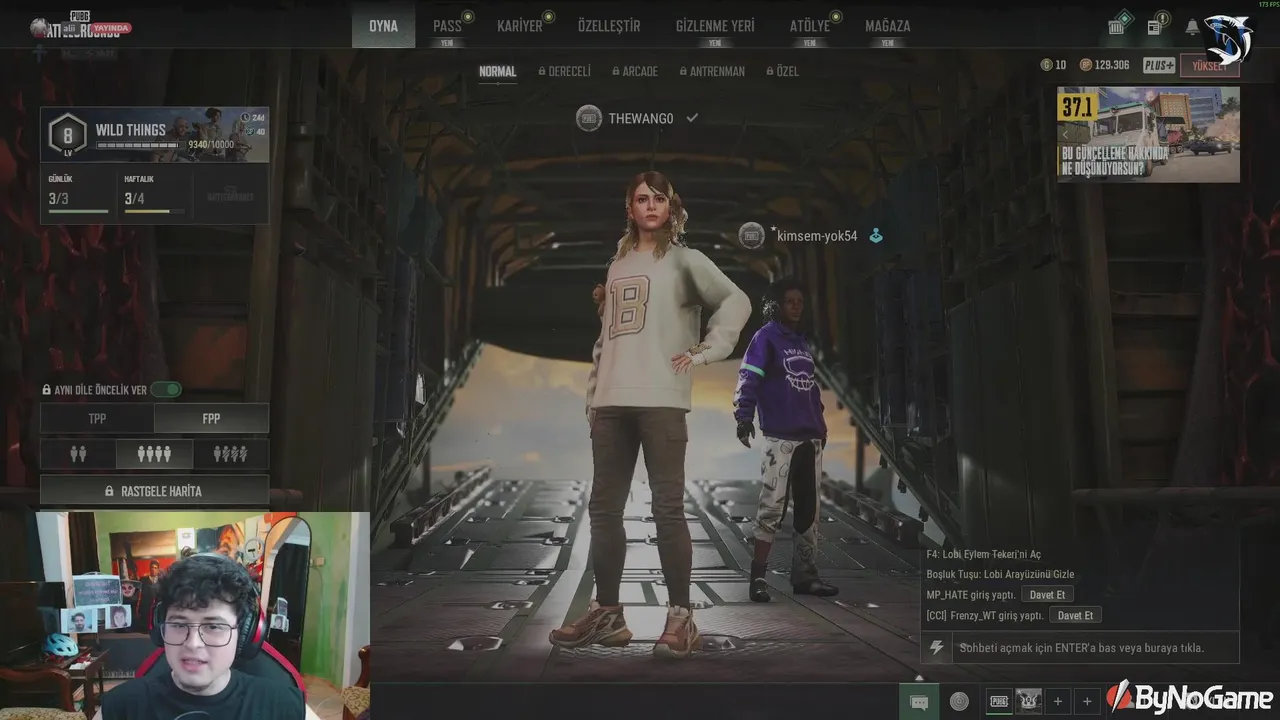This screenshot has width=1280, height=720.
Task: Open the OYNA tab
Action: tap(383, 26)
